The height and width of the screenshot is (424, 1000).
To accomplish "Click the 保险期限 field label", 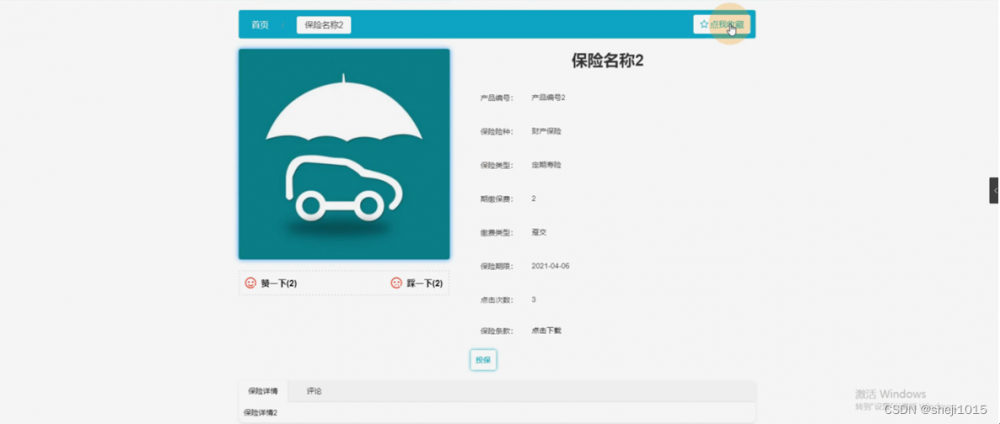I will point(496,267).
